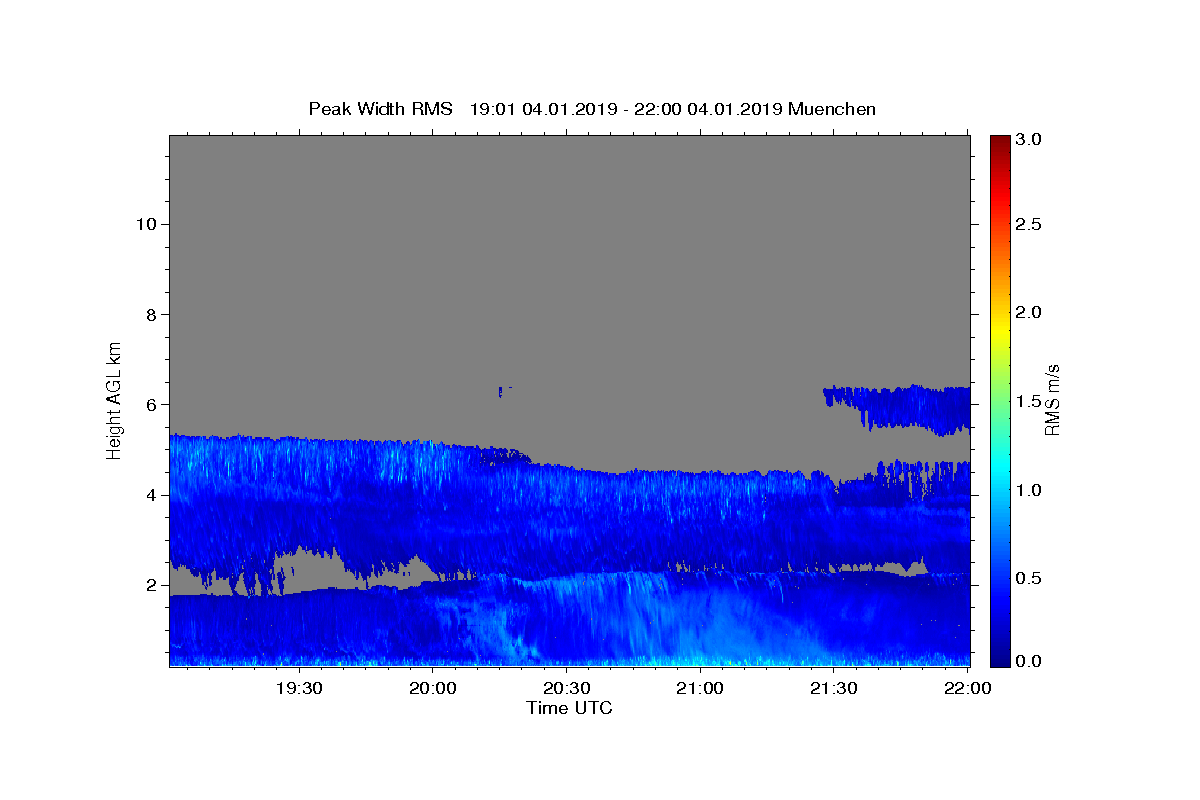Click the "1.0" colorbar value
This screenshot has width=1200, height=800.
click(1030, 490)
